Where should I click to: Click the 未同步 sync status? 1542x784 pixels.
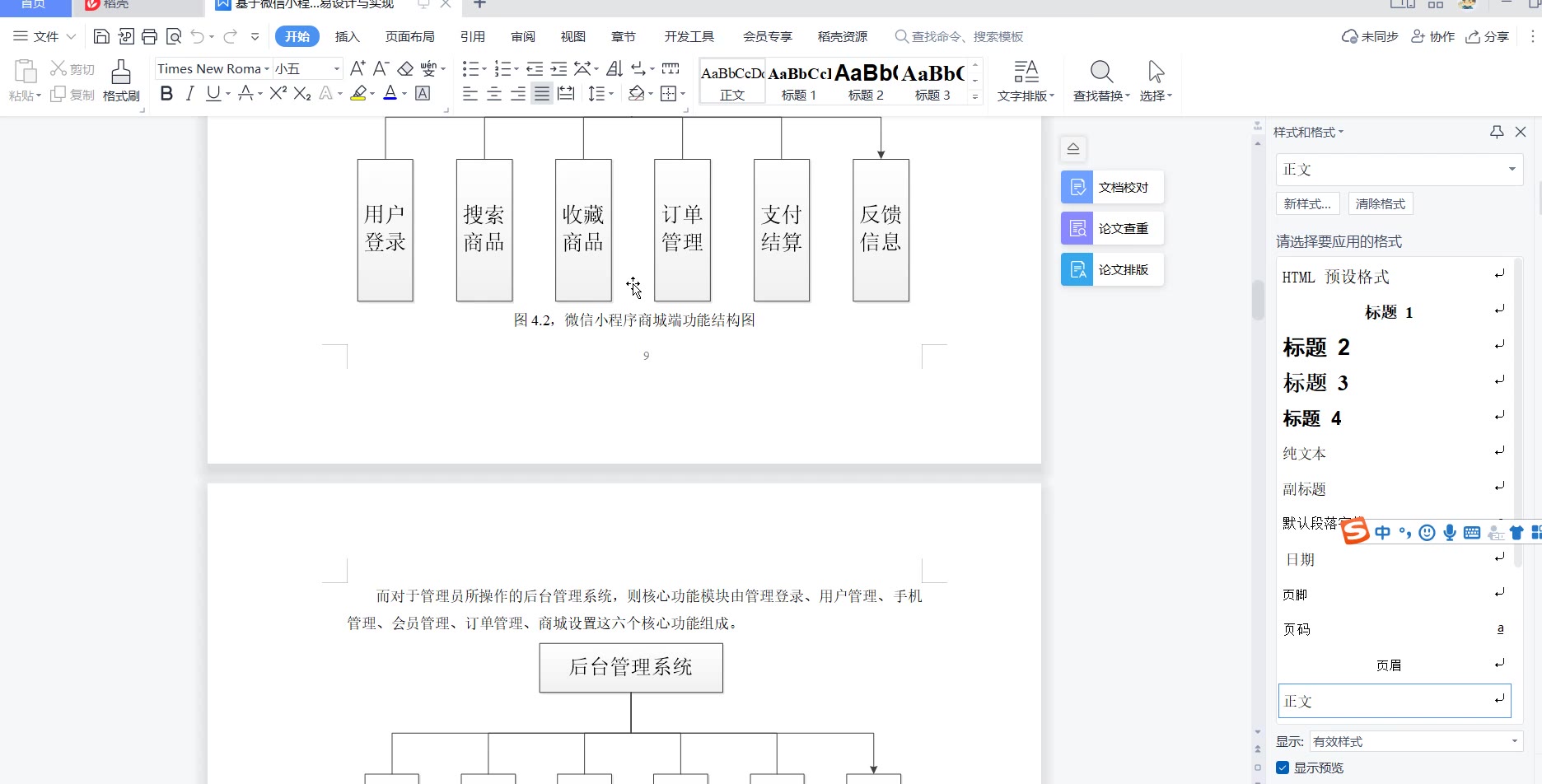(x=1371, y=36)
